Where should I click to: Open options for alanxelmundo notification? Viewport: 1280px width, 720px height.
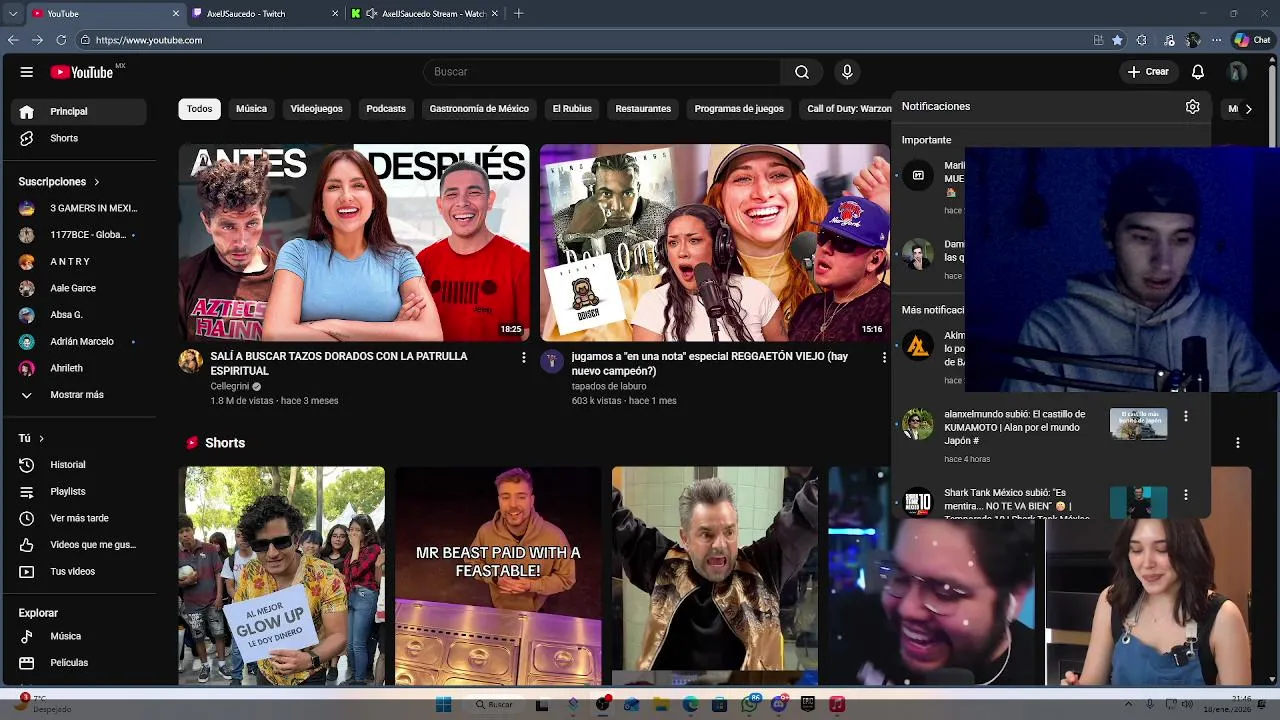(x=1186, y=416)
